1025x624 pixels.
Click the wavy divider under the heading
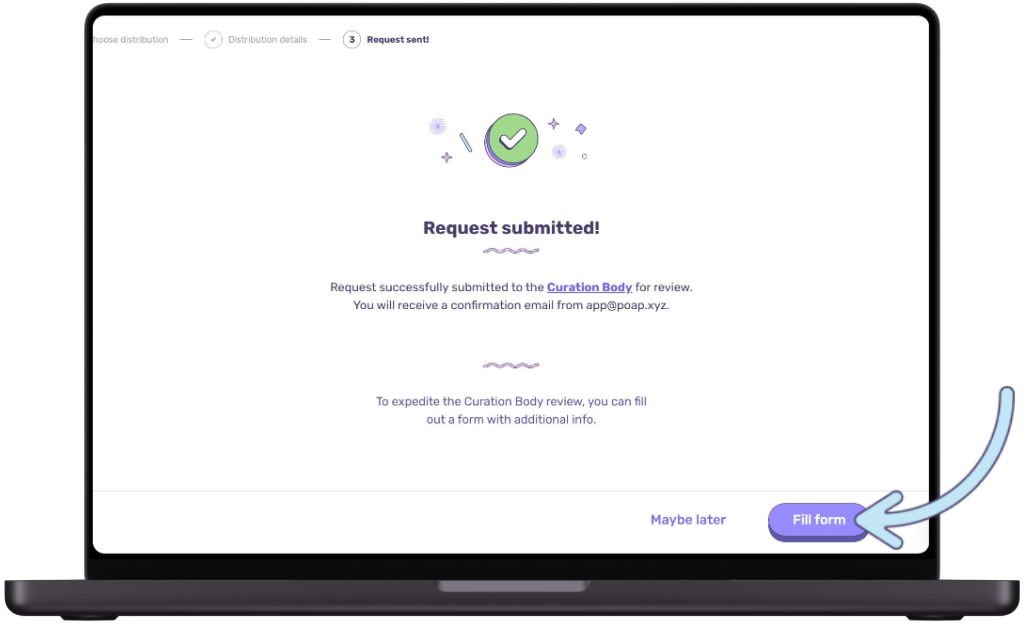511,251
